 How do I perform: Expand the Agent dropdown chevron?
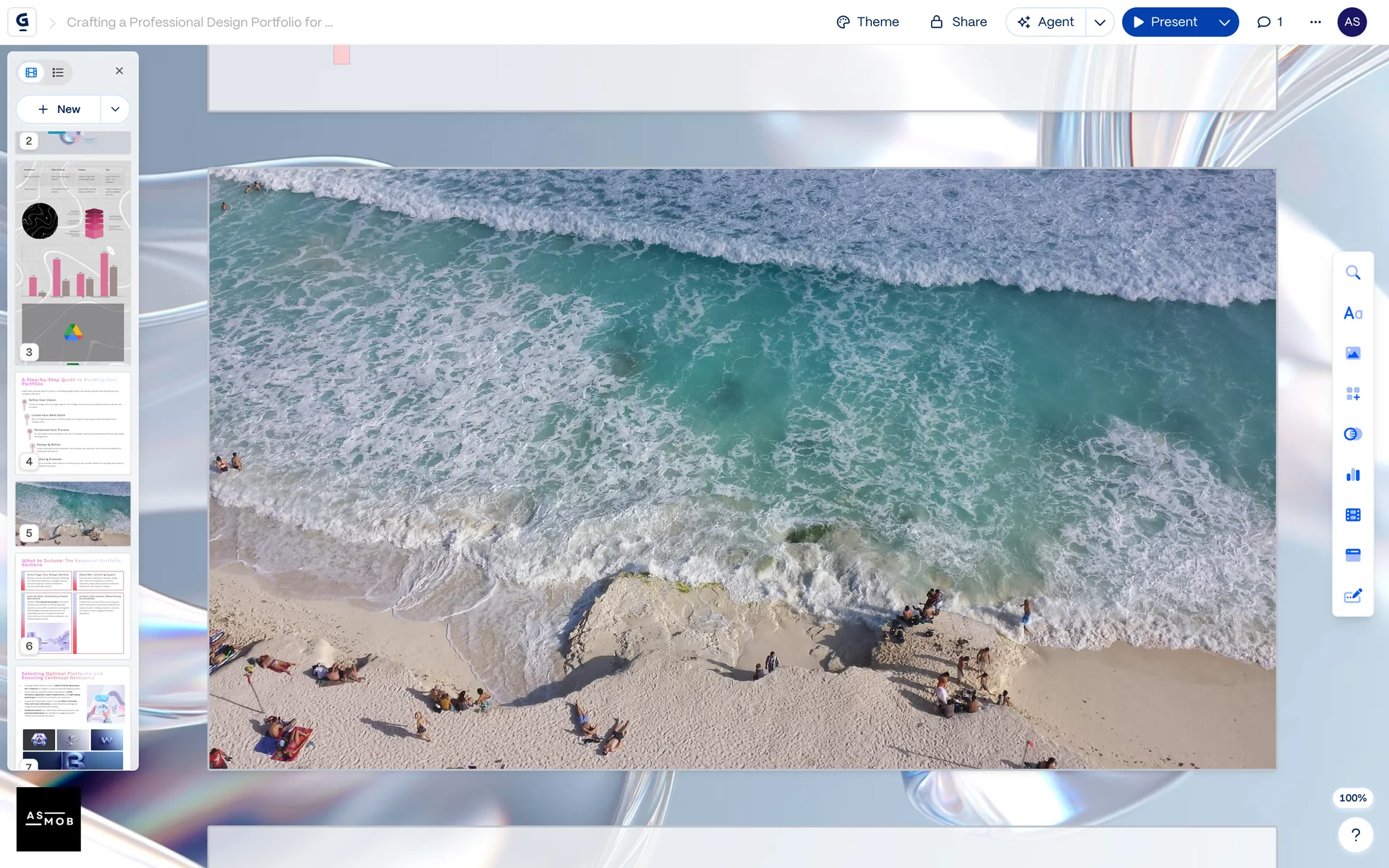pos(1100,22)
